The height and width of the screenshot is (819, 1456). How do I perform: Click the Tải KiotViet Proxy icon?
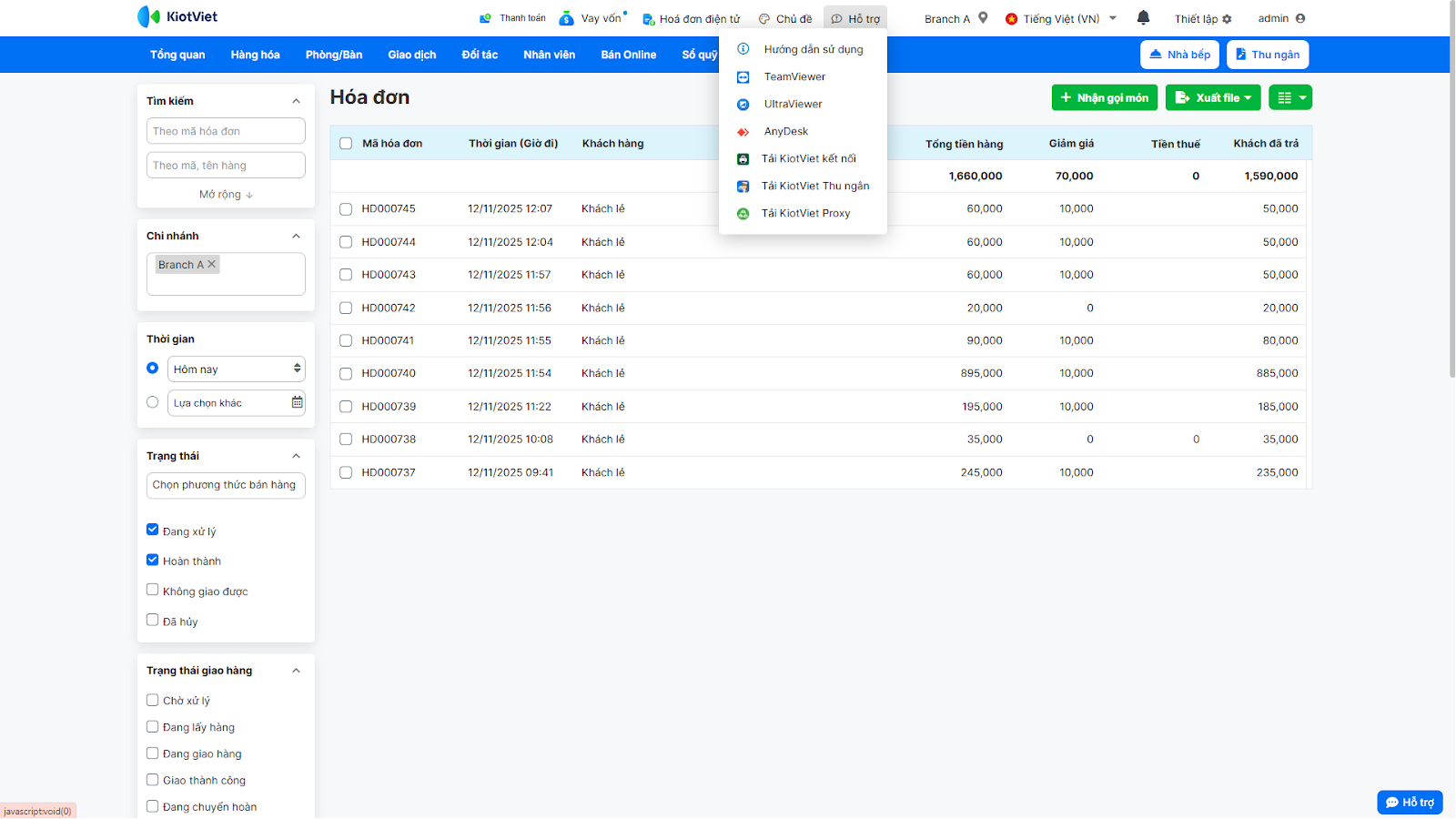click(743, 214)
